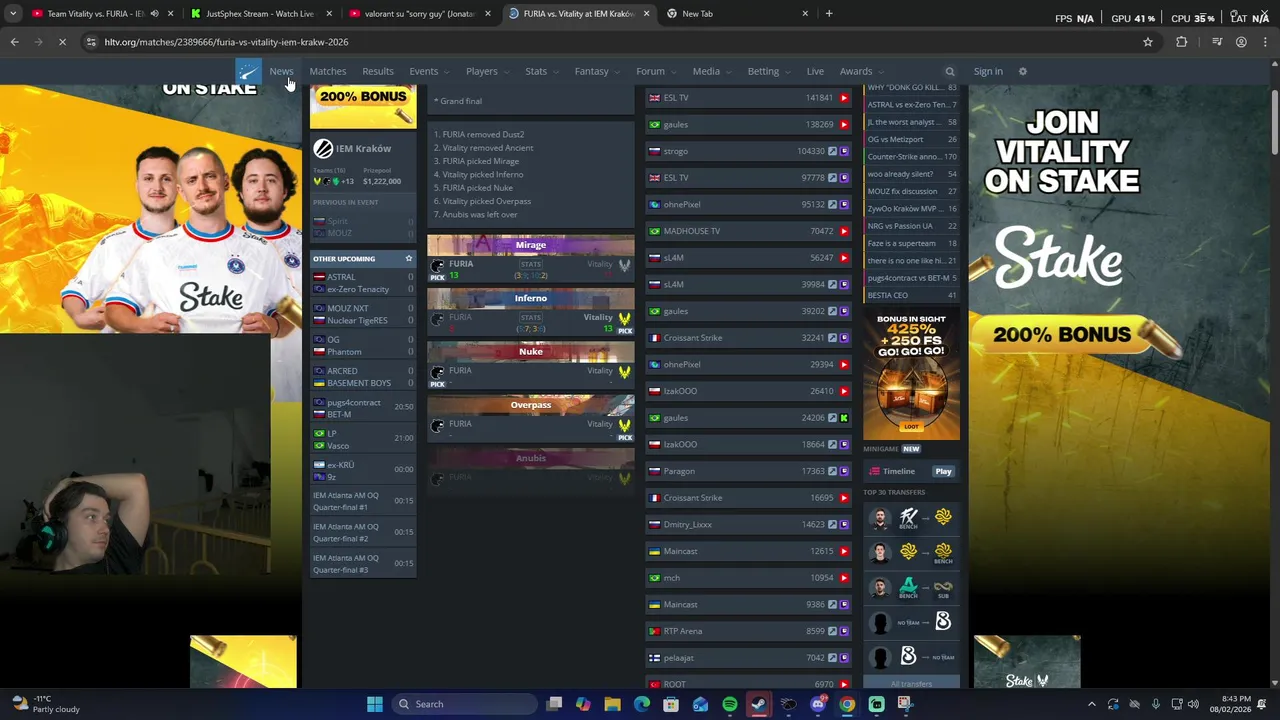Open the tab search dropdown arrow
The width and height of the screenshot is (1280, 720).
(13, 14)
